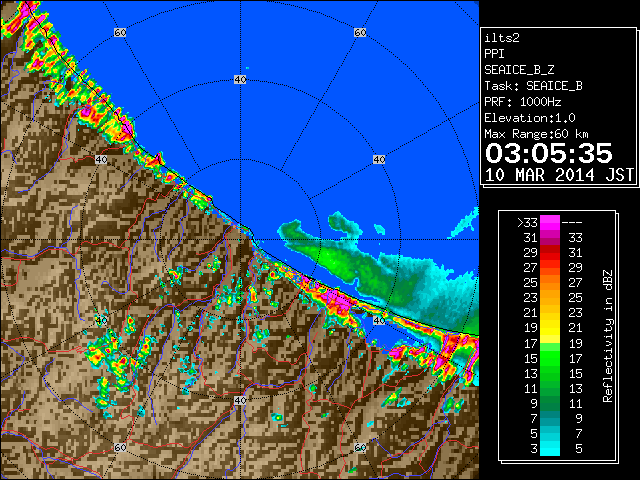Pick the cyan 3–5 dBZ legend swatch

[549, 448]
